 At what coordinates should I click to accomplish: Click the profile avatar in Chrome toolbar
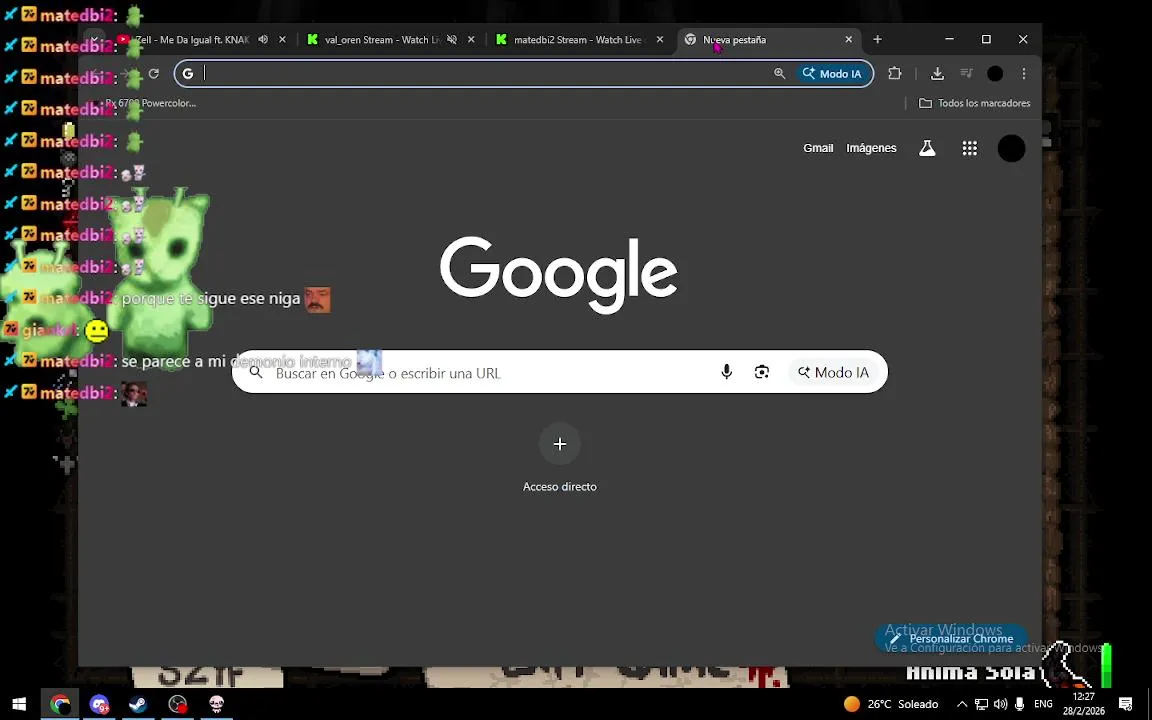click(x=995, y=73)
